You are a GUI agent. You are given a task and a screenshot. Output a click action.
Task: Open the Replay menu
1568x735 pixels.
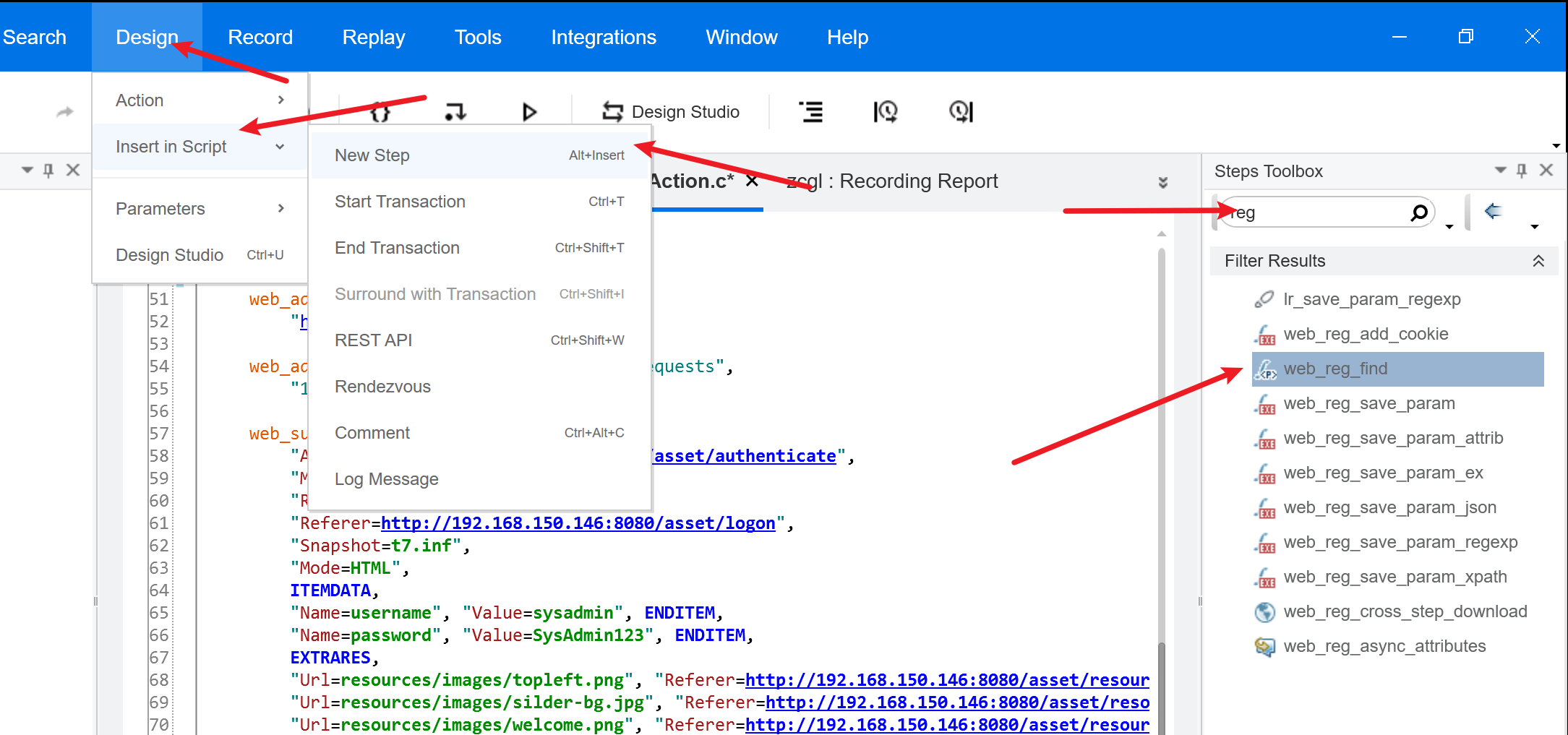374,37
